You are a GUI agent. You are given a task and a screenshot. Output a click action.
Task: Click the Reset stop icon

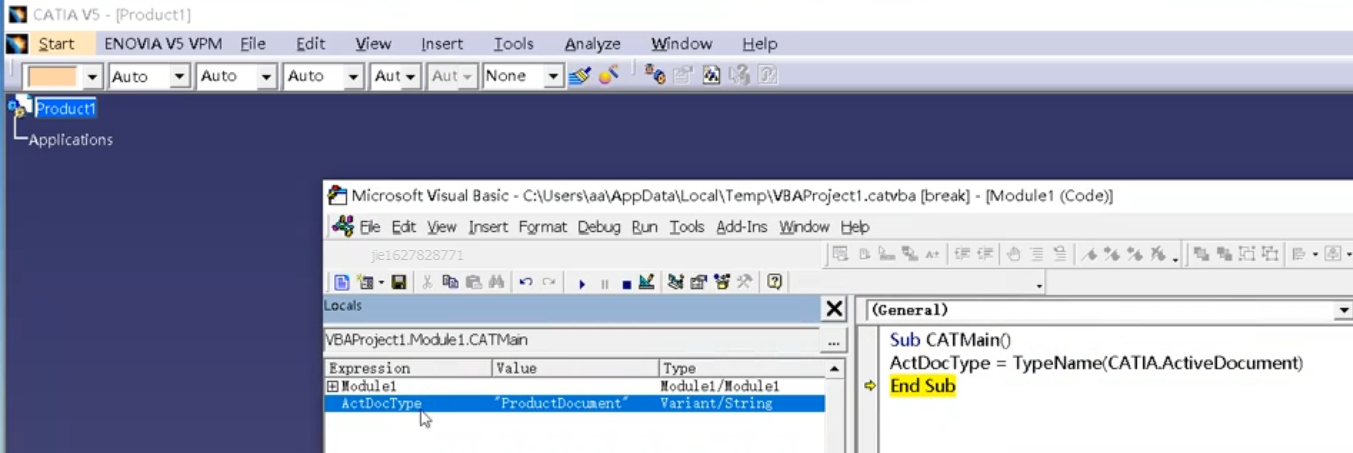pos(627,284)
